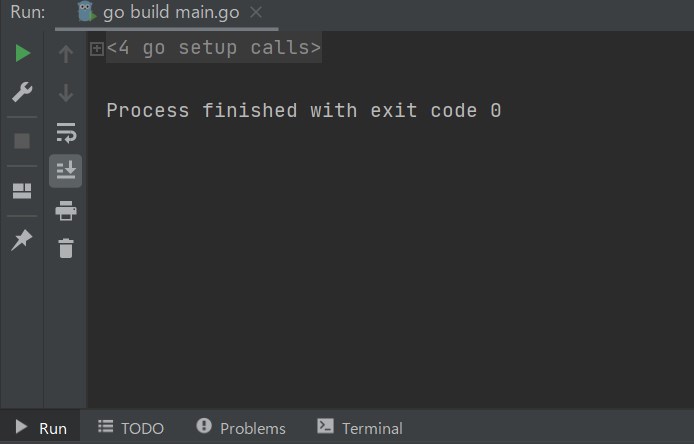Show the Problems tool window
The image size is (694, 444).
click(241, 428)
